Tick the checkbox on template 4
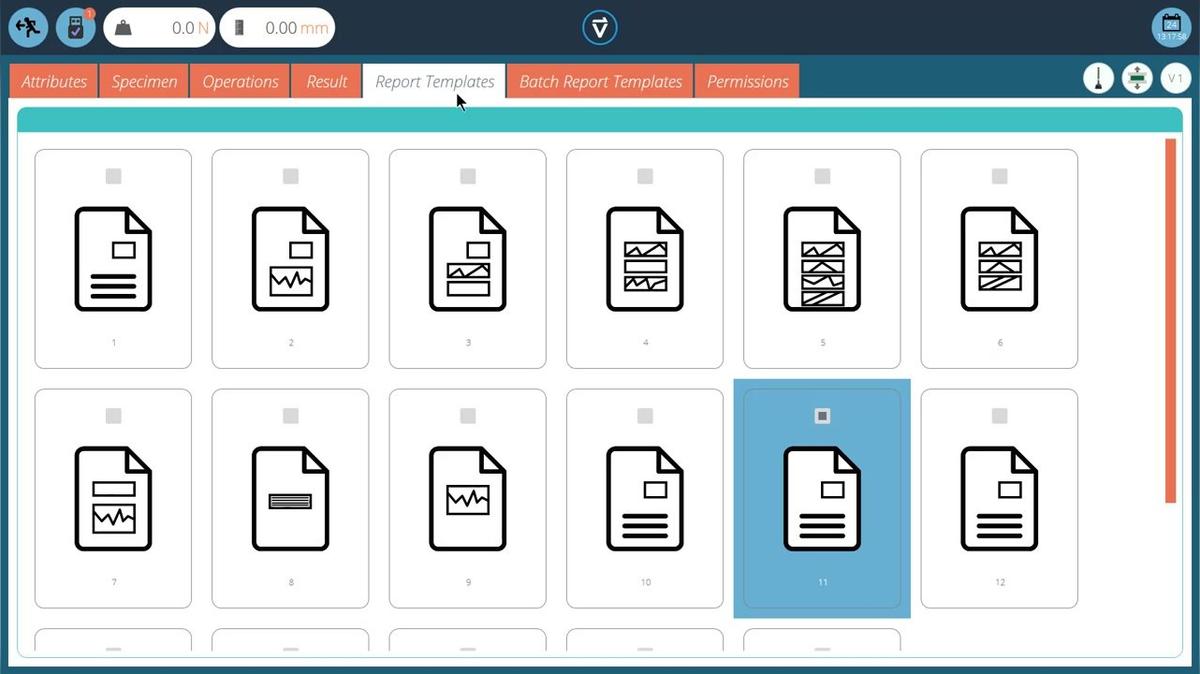Viewport: 1200px width, 674px height. (645, 176)
